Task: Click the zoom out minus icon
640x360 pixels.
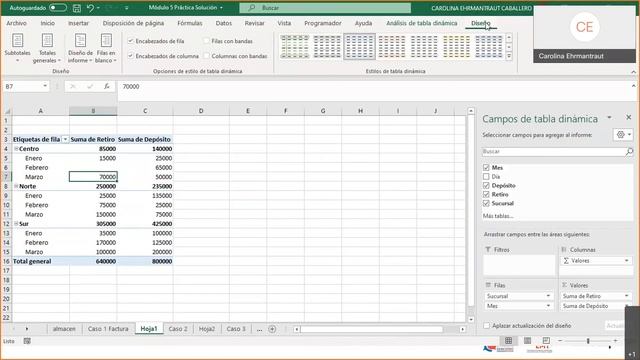Action: click(560, 340)
